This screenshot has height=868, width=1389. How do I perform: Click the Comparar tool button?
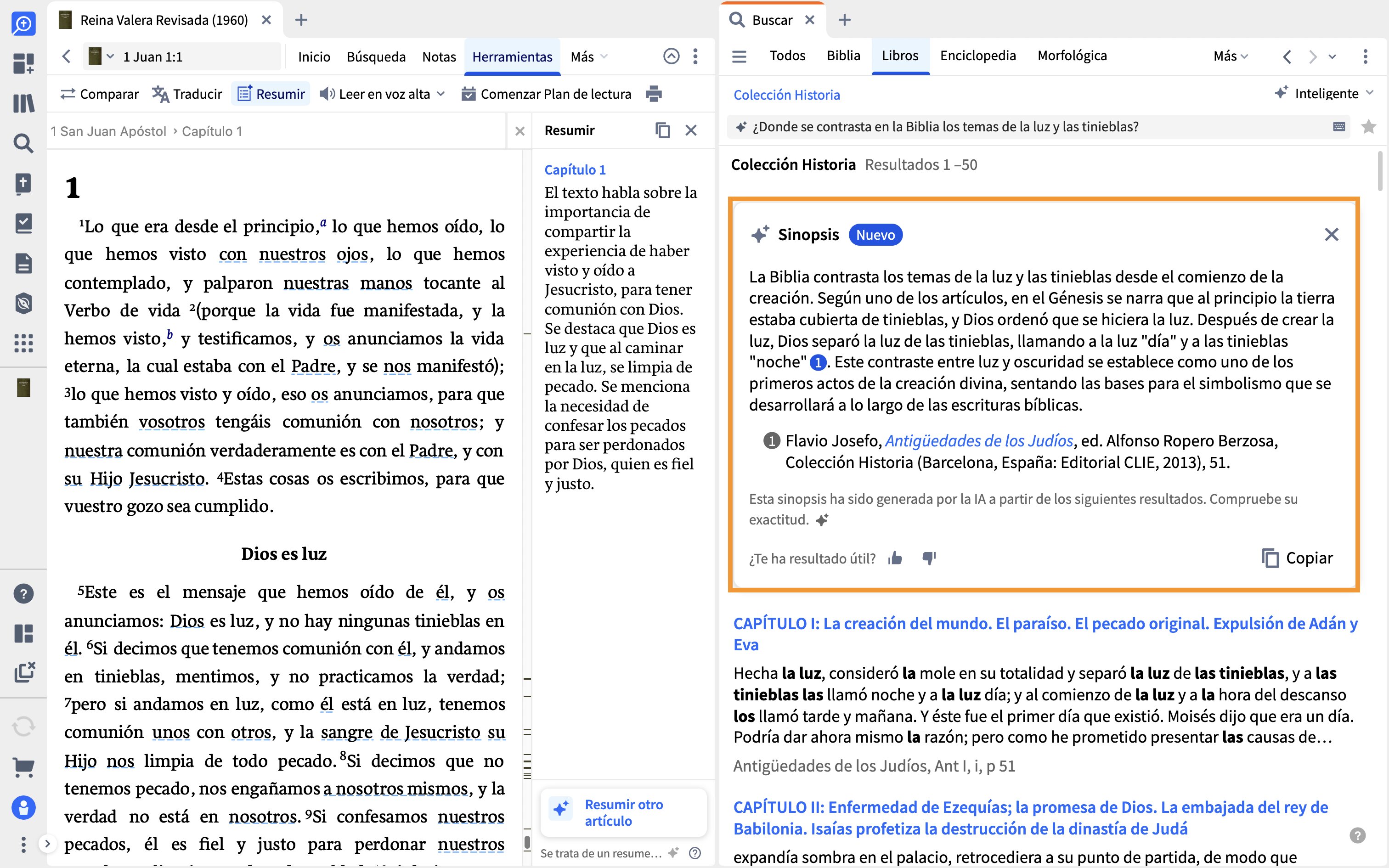pos(100,94)
